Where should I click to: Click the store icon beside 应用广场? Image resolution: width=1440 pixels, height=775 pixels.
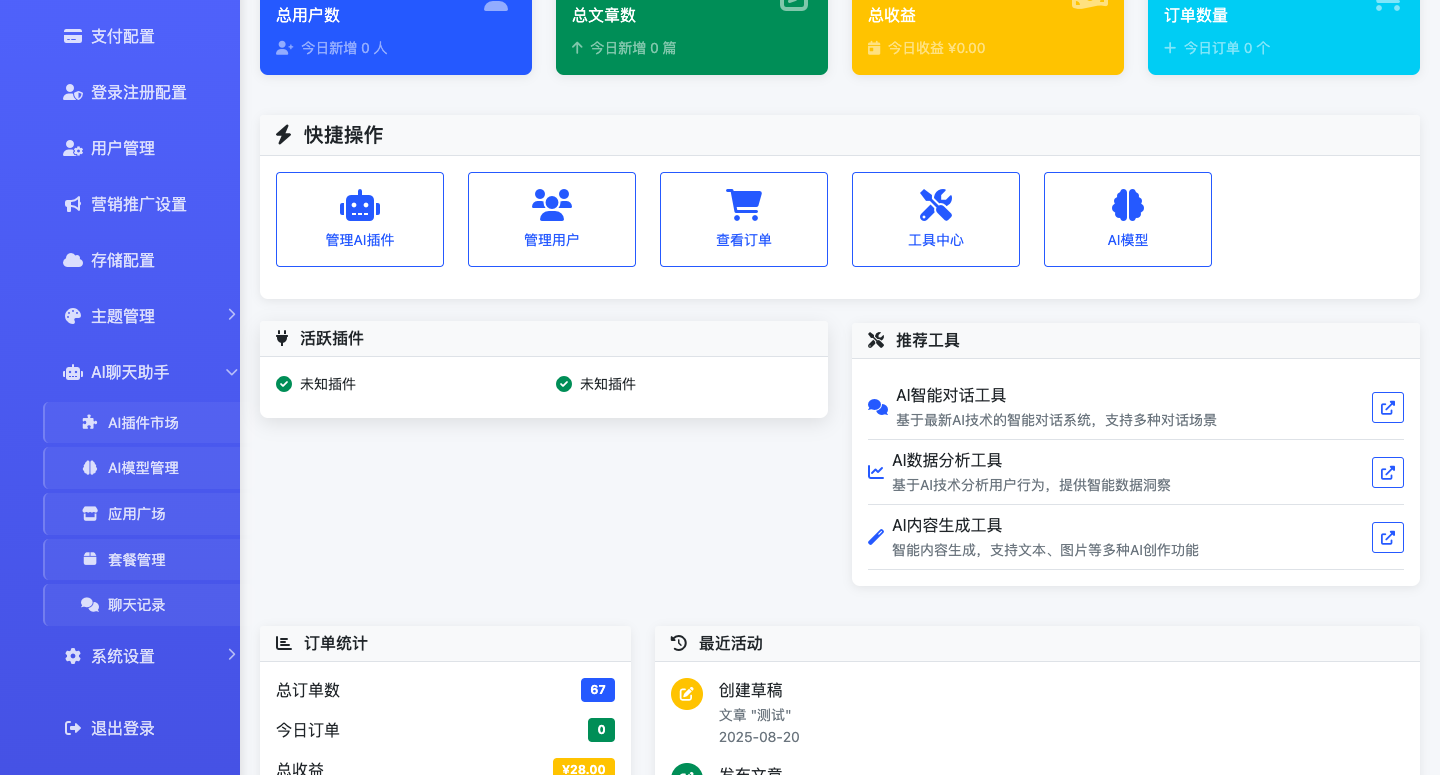pos(89,513)
